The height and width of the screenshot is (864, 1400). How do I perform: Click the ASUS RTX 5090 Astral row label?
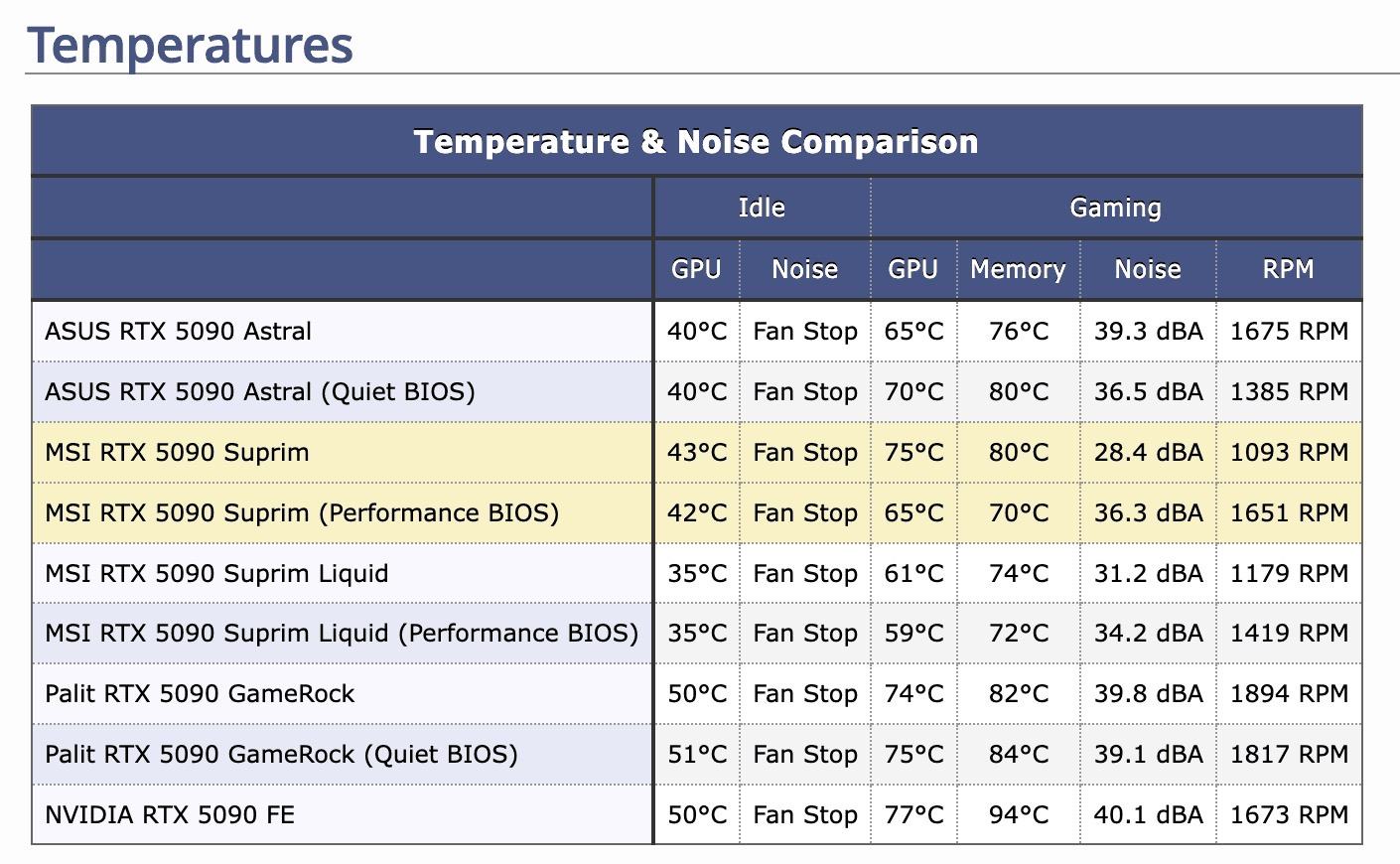coord(178,331)
